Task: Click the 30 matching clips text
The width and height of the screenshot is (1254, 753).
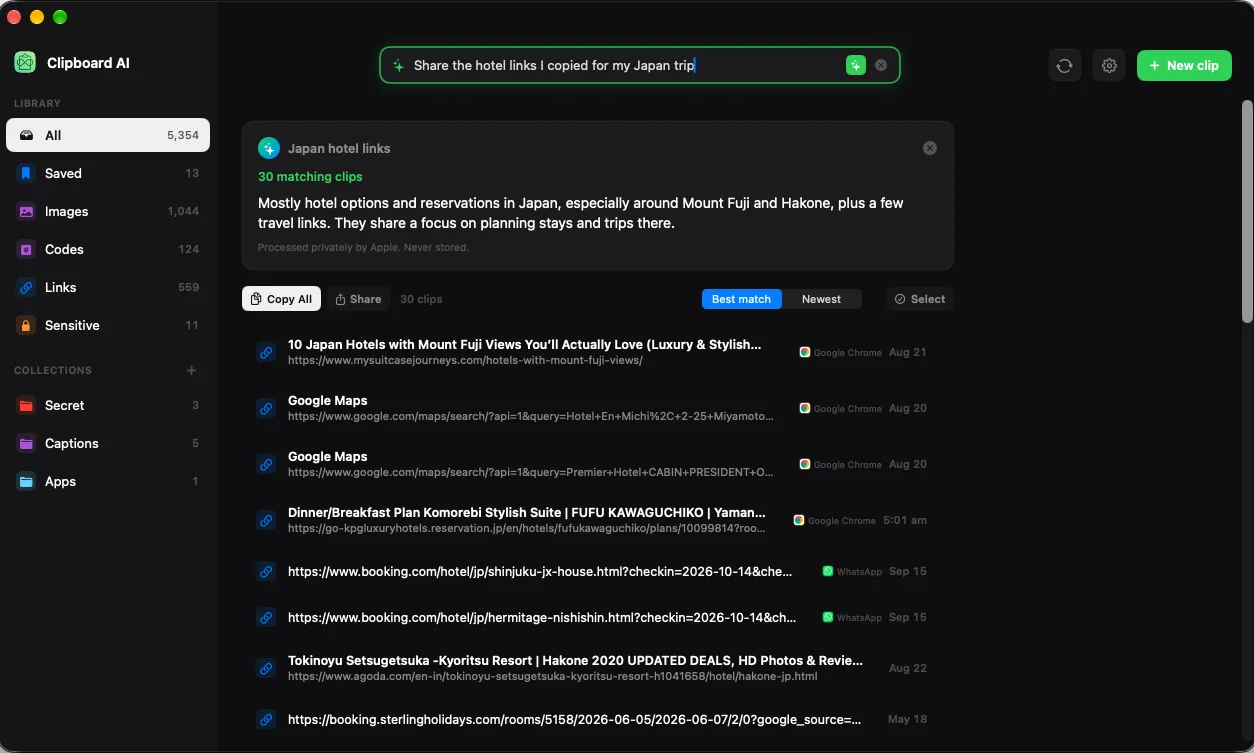Action: 310,176
